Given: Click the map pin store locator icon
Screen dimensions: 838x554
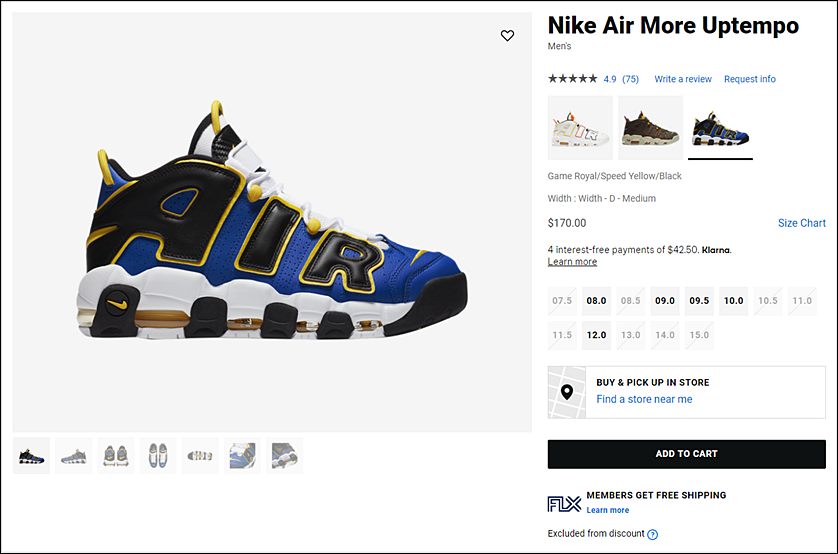Looking at the screenshot, I should [567, 392].
